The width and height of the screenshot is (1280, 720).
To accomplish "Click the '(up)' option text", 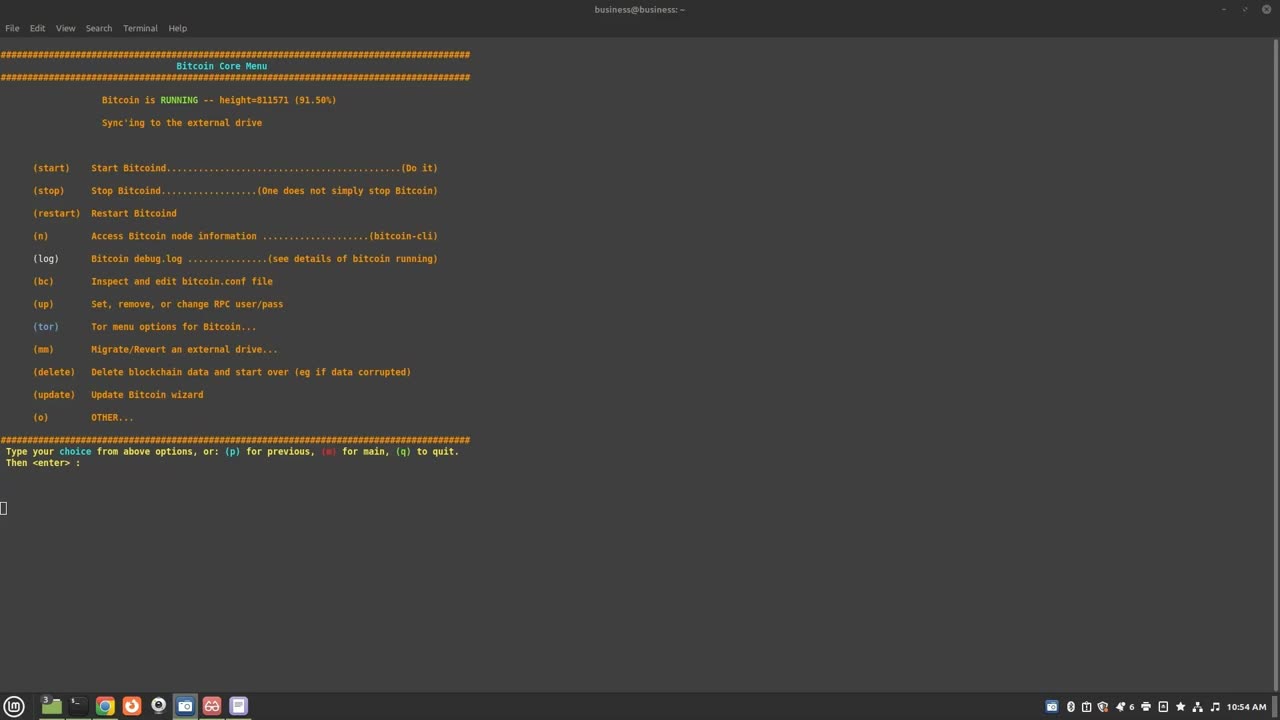I will pyautogui.click(x=43, y=304).
